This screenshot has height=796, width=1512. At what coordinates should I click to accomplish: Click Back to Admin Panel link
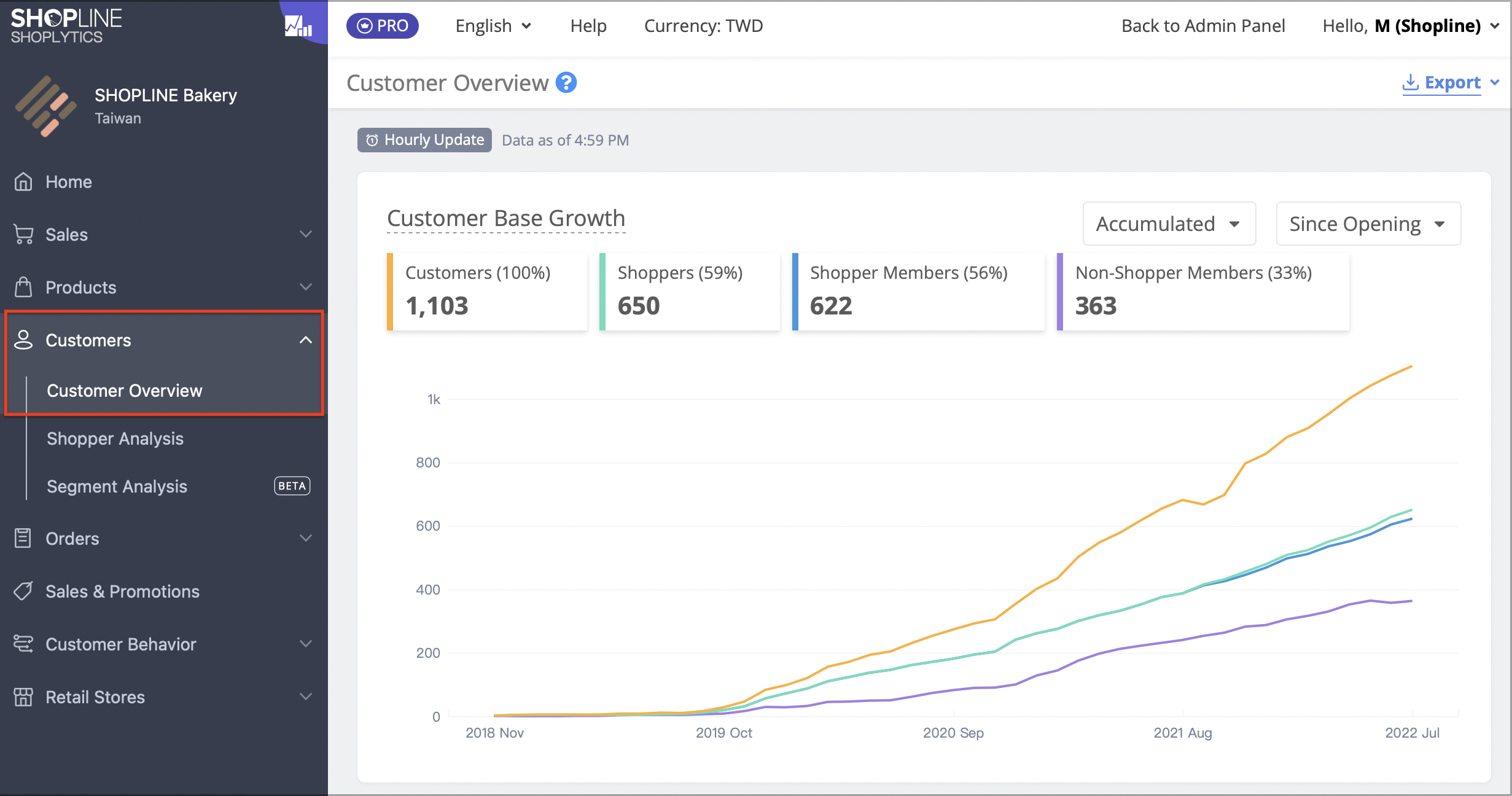click(x=1202, y=26)
